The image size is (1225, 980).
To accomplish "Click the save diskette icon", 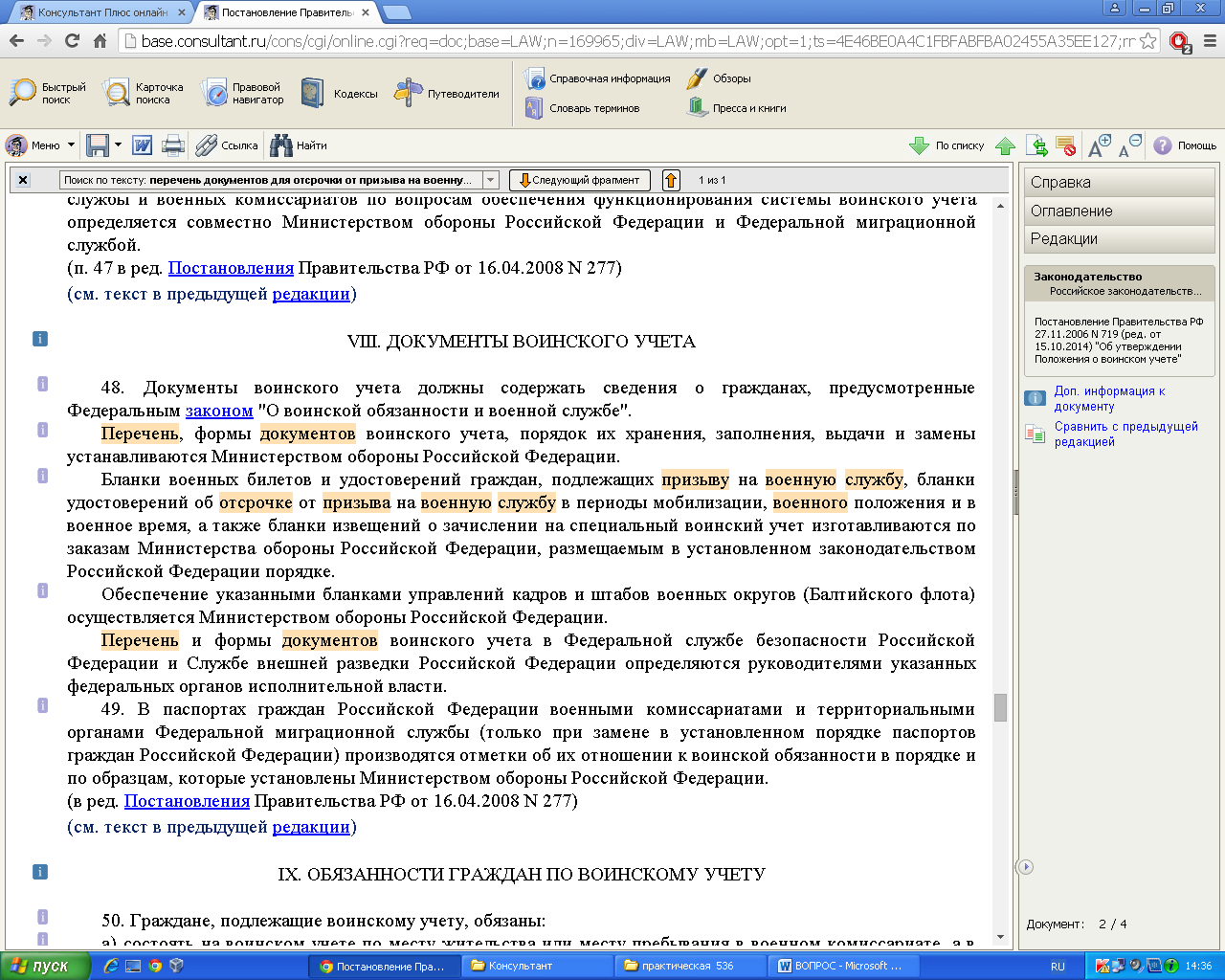I will click(x=97, y=145).
